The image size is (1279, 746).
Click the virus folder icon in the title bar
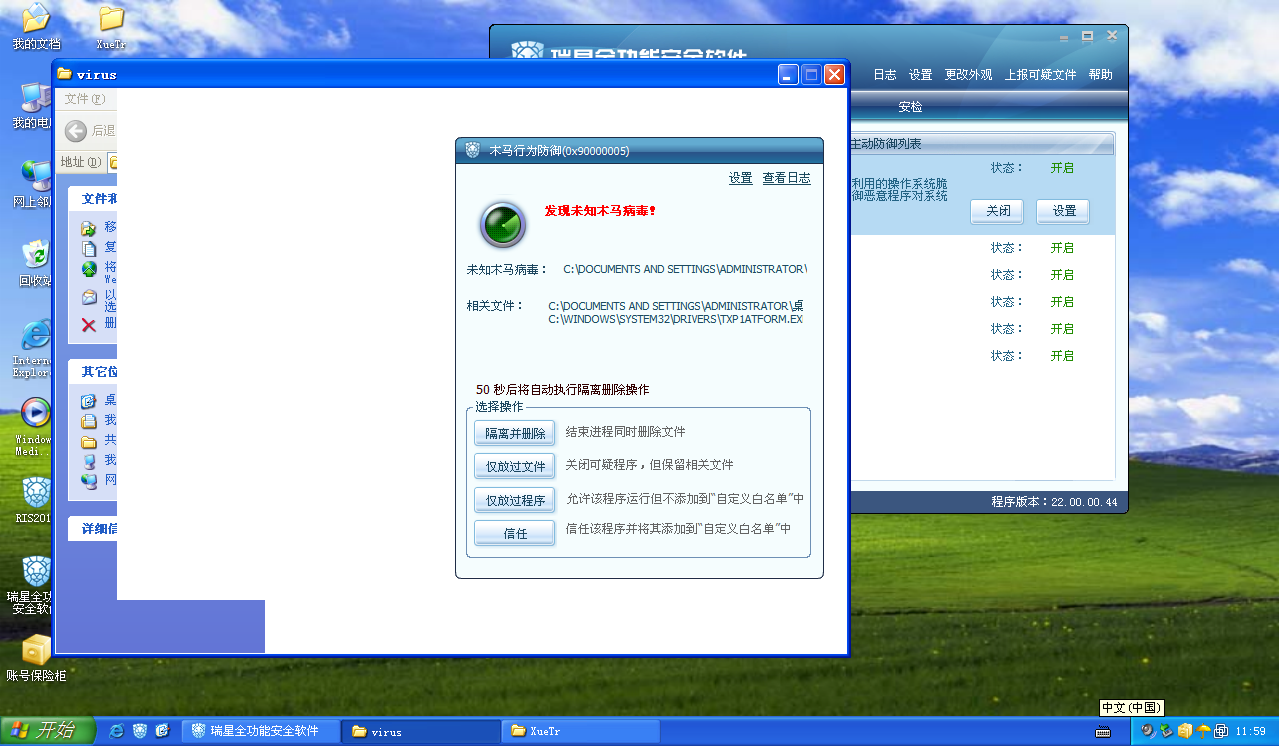pyautogui.click(x=65, y=74)
